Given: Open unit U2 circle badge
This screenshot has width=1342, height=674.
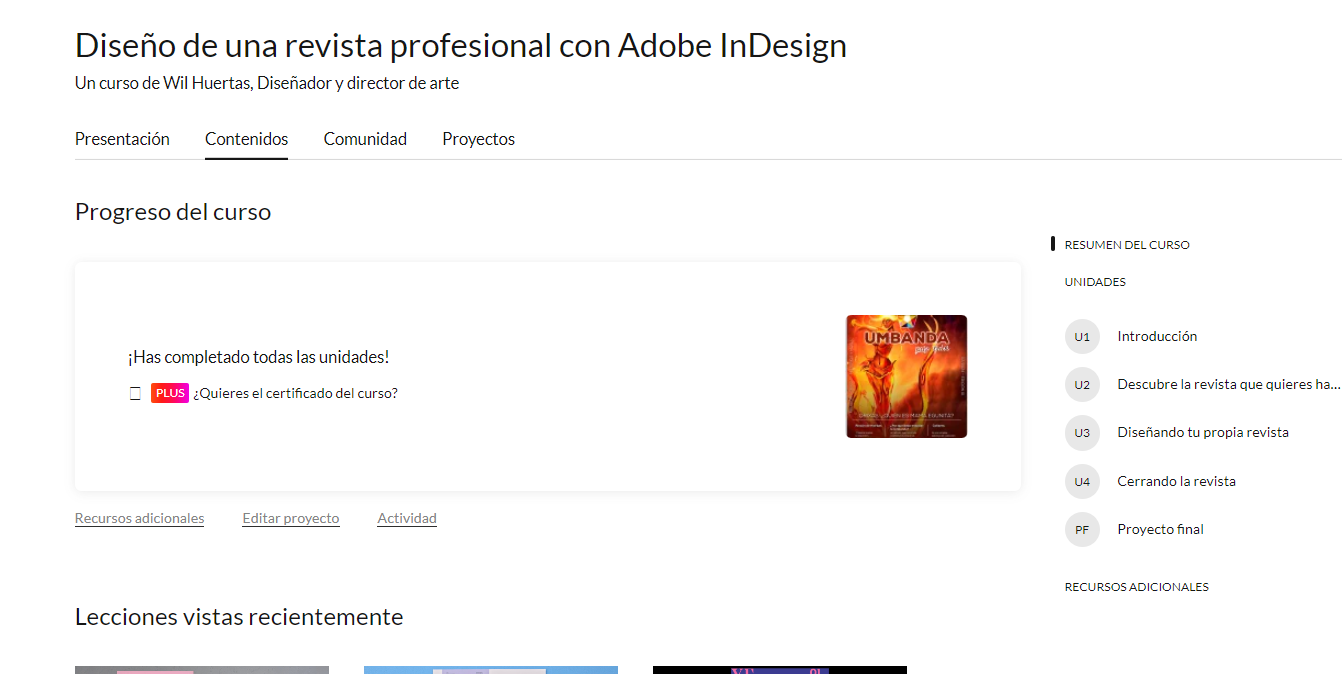Looking at the screenshot, I should (1082, 385).
